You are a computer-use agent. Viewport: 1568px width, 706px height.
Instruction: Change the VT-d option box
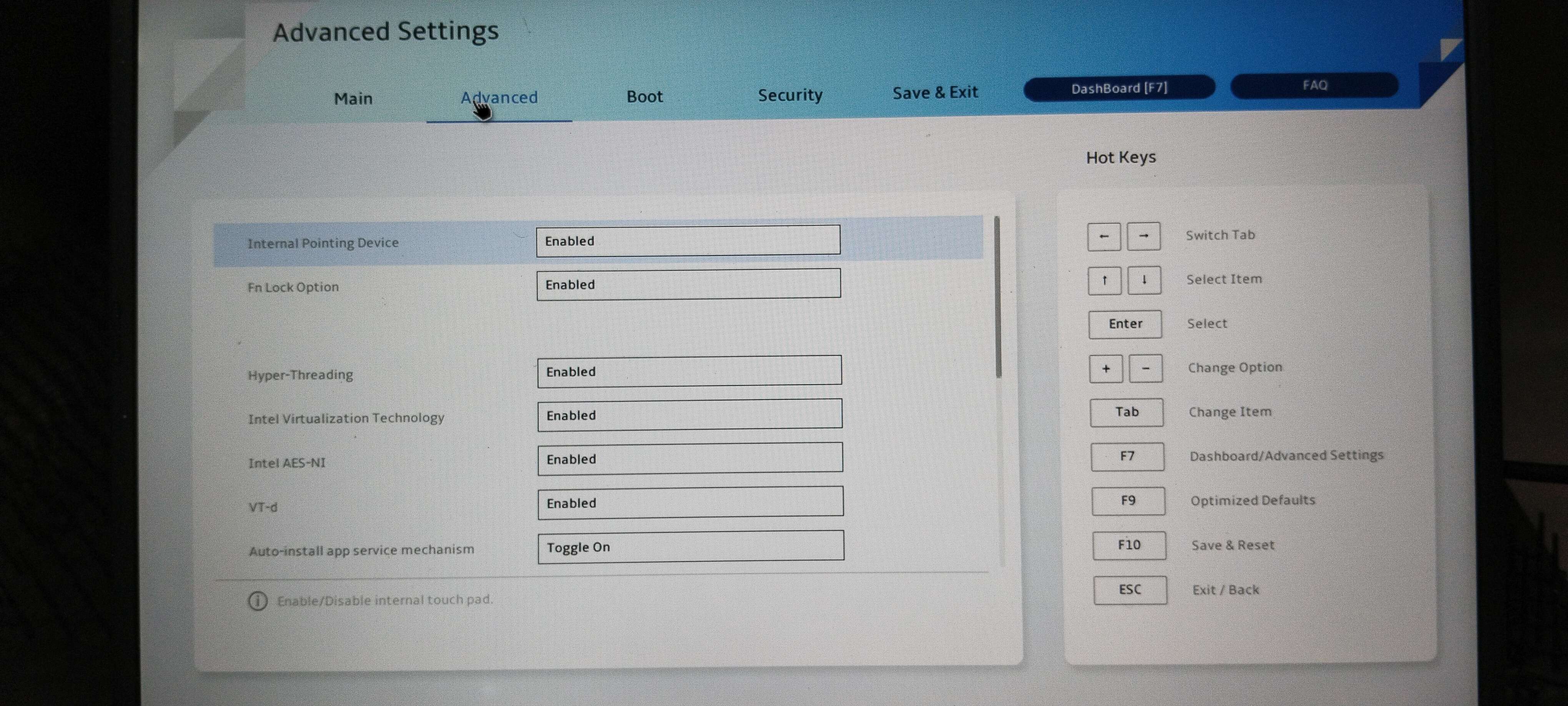coord(690,503)
